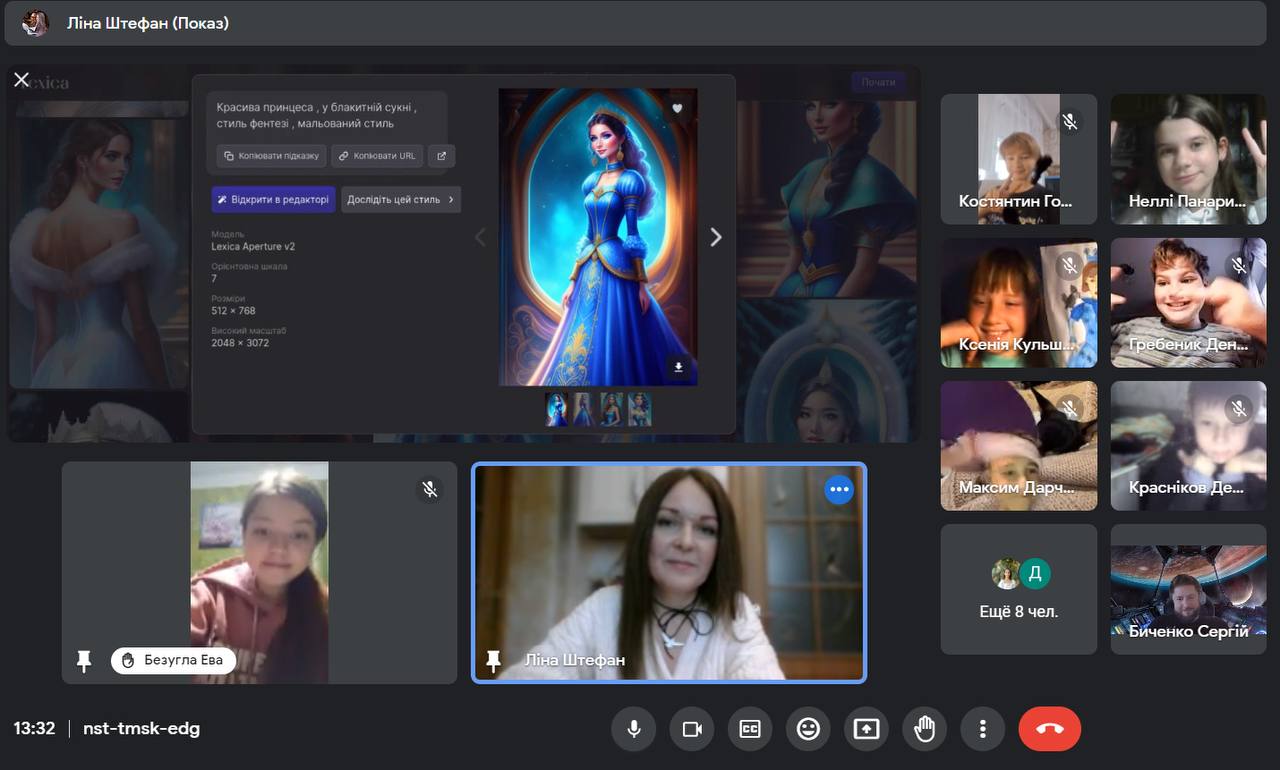1280x770 pixels.
Task: Open options on Ліна Штефан's video tile
Action: (838, 489)
